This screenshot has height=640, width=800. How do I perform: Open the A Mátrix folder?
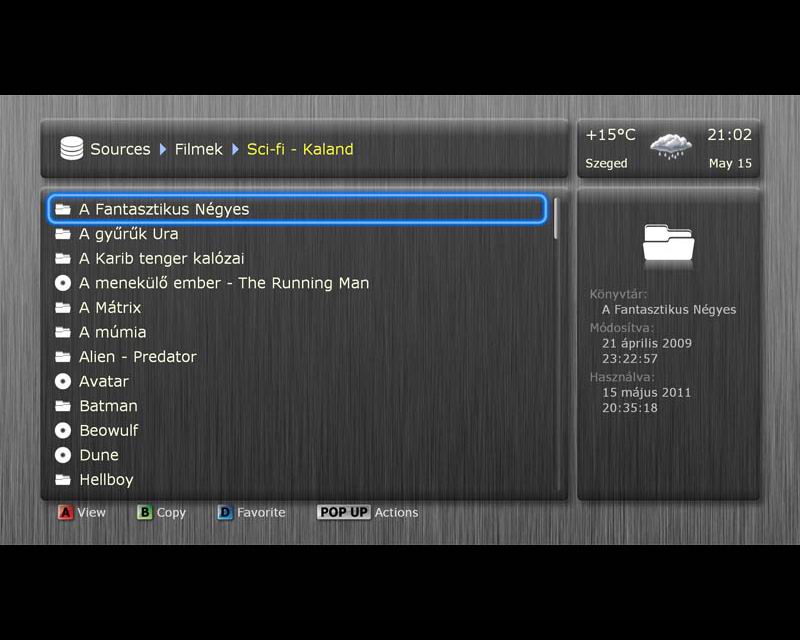coord(110,307)
